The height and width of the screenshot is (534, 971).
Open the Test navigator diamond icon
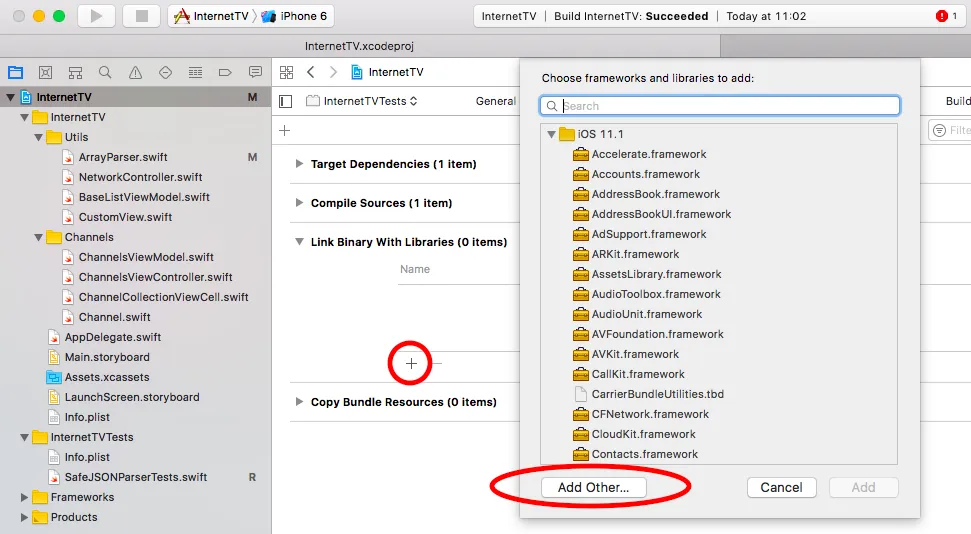165,72
